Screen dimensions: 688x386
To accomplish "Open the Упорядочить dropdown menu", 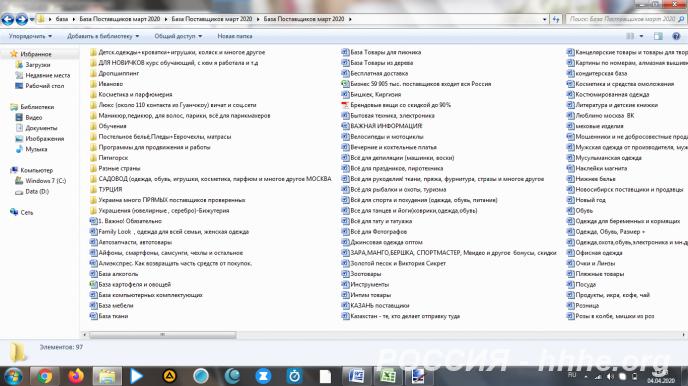I will [30, 36].
